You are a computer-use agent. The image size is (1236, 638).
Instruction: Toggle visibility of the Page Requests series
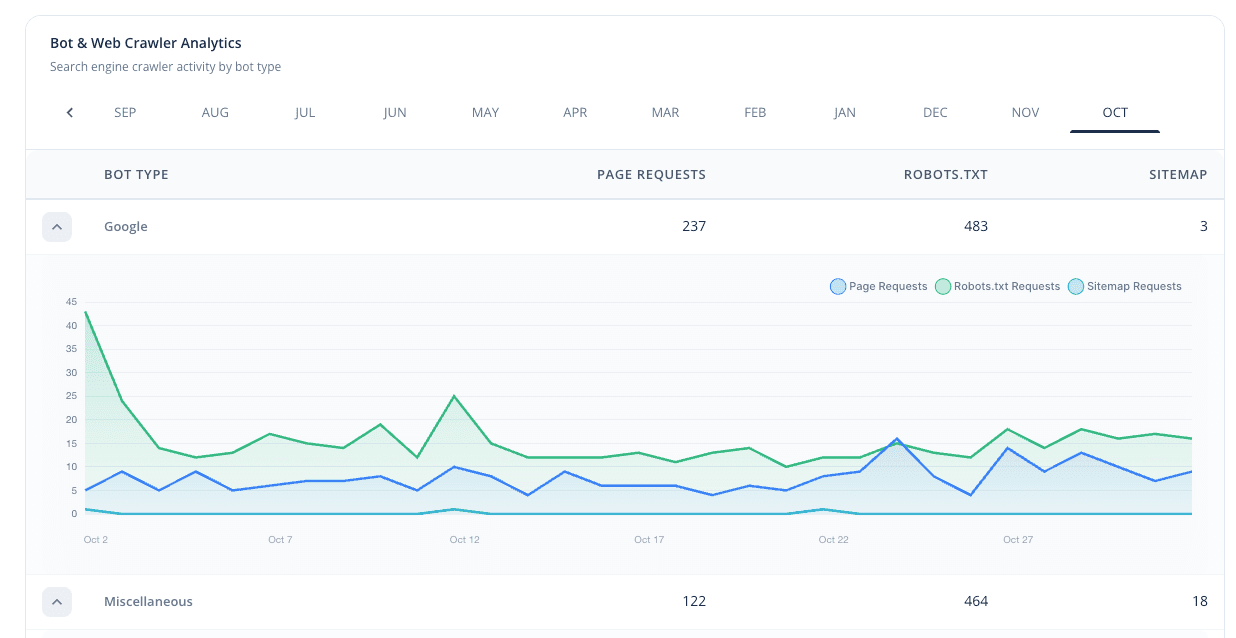click(878, 286)
